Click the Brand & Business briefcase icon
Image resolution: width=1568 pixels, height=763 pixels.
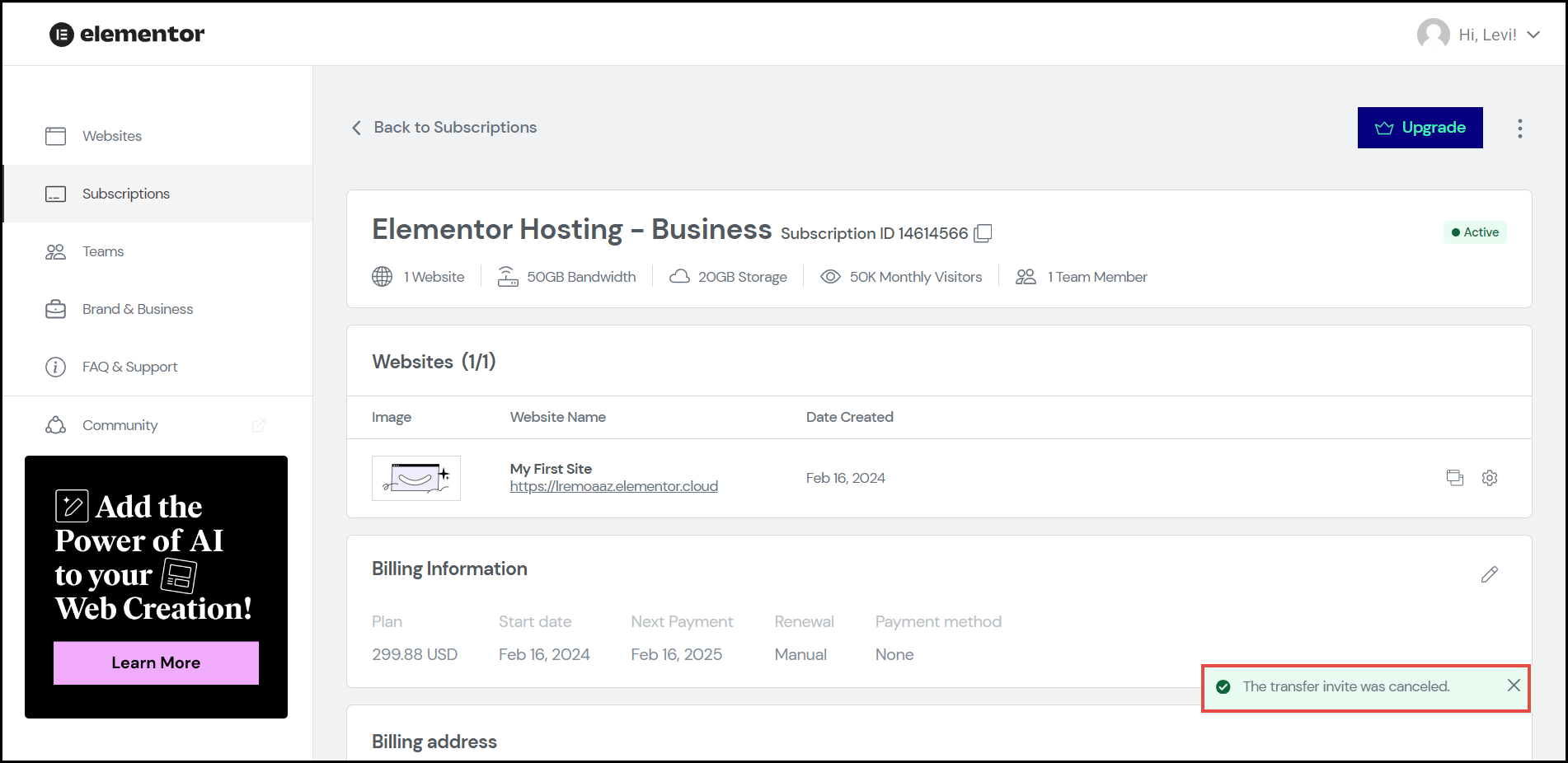pyautogui.click(x=56, y=309)
